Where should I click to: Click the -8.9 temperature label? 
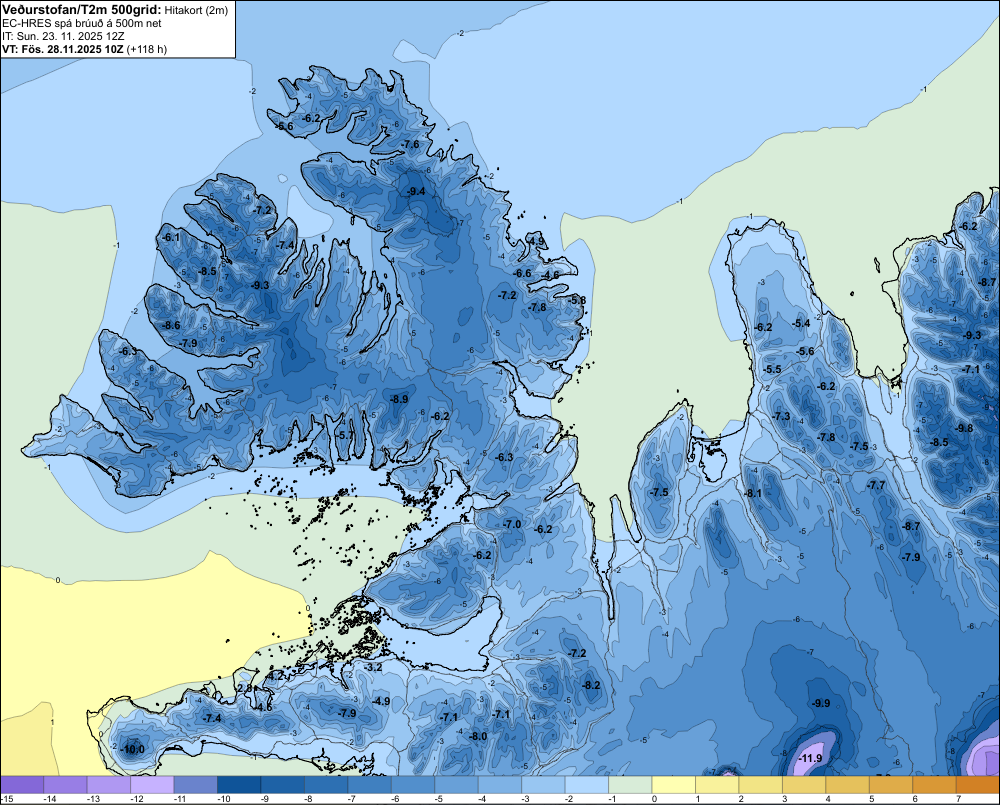[x=399, y=399]
